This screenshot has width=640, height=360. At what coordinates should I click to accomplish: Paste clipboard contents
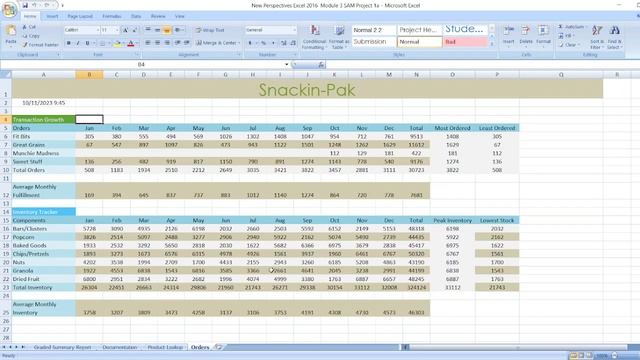[x=11, y=36]
